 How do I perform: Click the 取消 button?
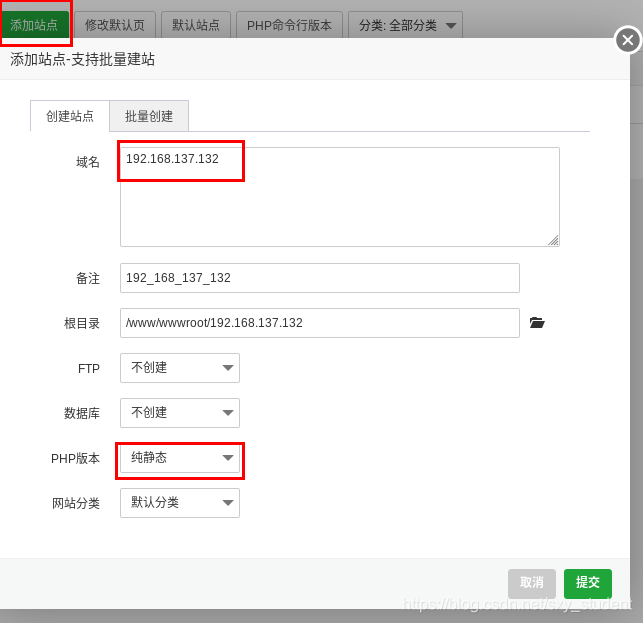(531, 583)
